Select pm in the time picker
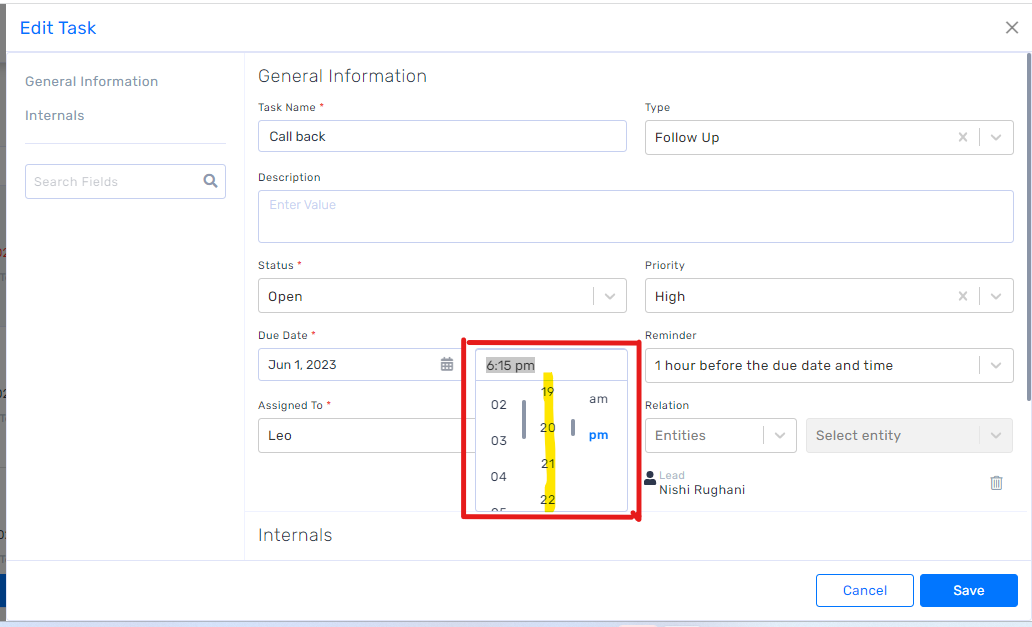This screenshot has height=627, width=1032. coord(598,435)
